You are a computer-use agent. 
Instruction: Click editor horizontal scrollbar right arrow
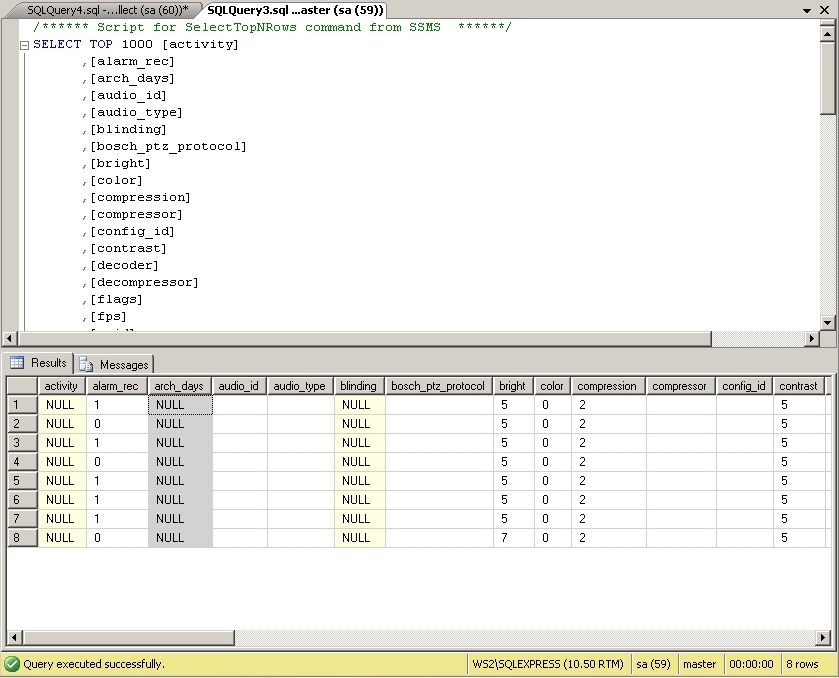click(x=812, y=339)
